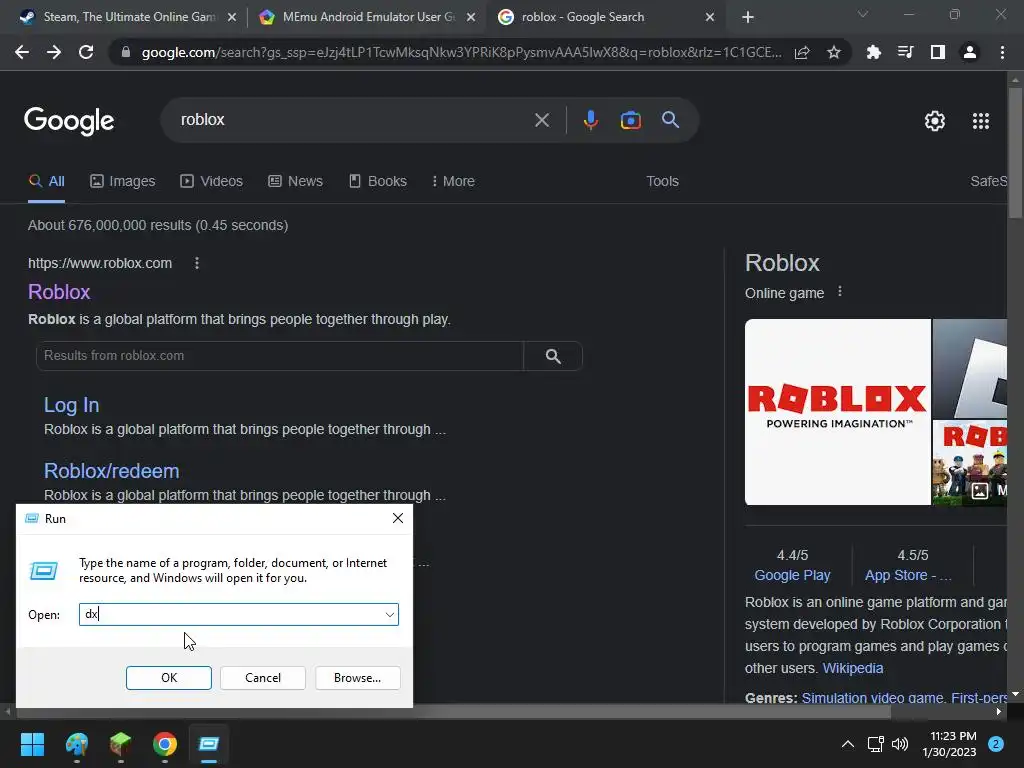This screenshot has width=1024, height=768.
Task: Focus the Results from roblox.com search box
Action: 280,356
